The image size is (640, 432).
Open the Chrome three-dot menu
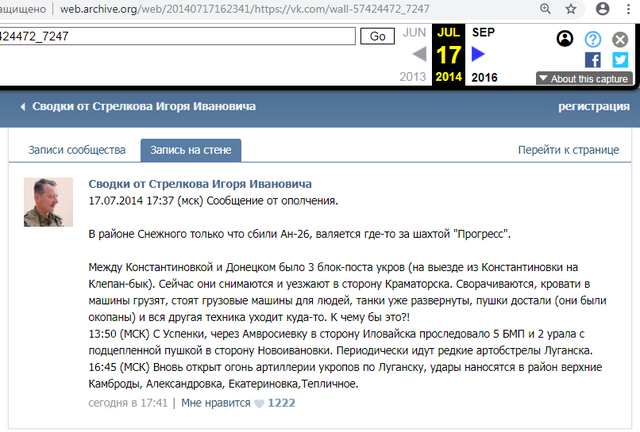[629, 9]
